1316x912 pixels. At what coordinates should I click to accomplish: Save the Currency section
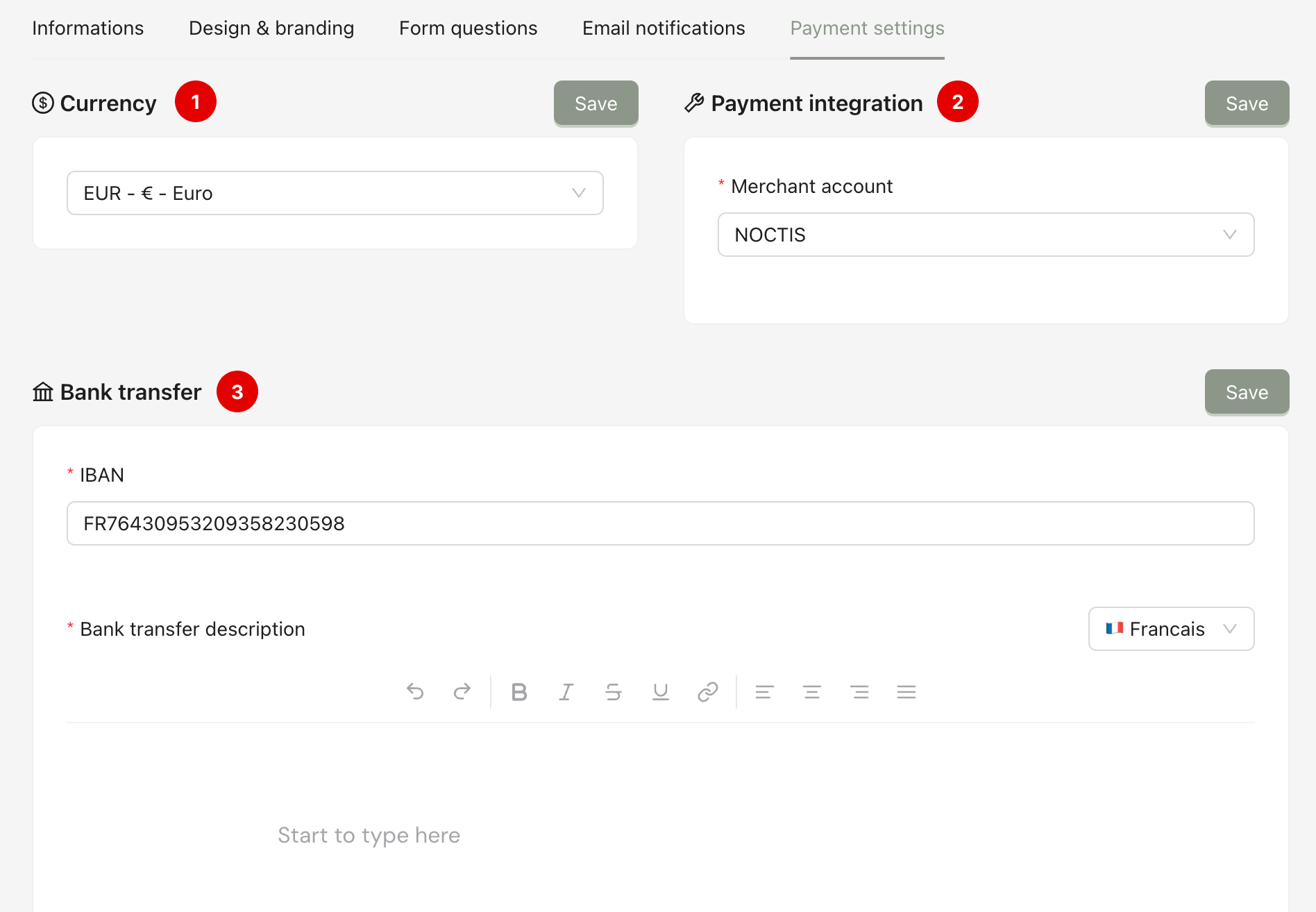(596, 103)
